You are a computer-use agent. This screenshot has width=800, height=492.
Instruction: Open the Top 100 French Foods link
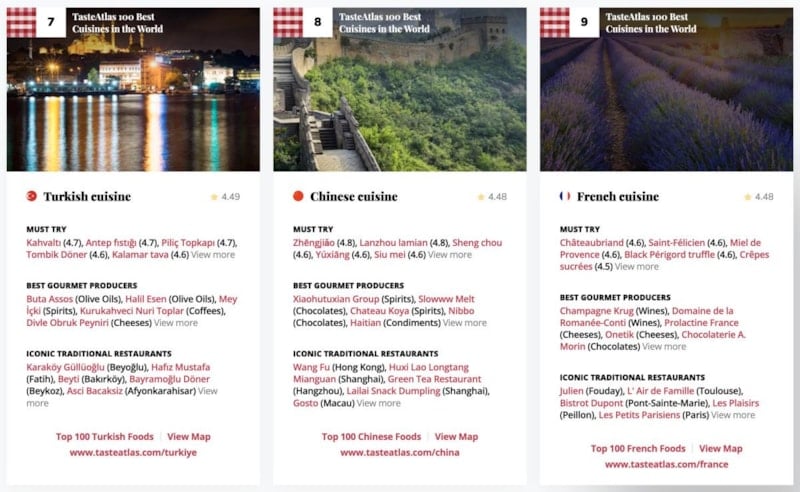pos(638,448)
